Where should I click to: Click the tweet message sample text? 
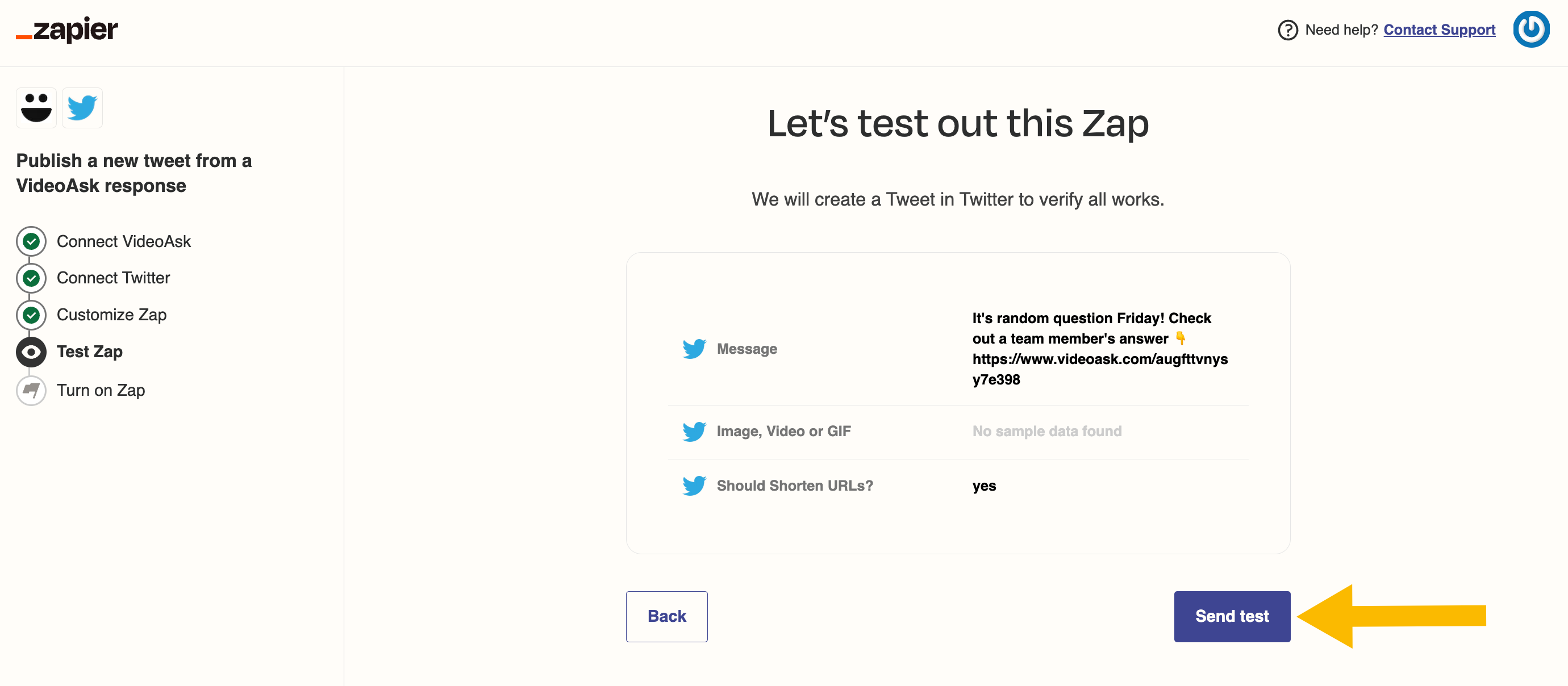tap(1099, 349)
